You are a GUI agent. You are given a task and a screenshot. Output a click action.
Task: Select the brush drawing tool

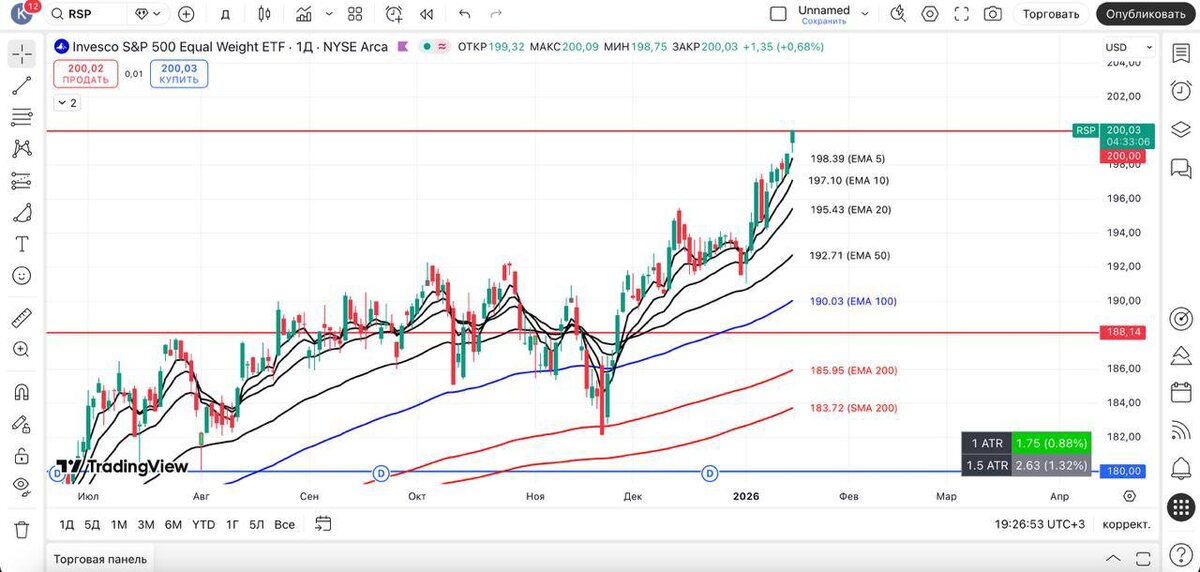click(x=21, y=213)
